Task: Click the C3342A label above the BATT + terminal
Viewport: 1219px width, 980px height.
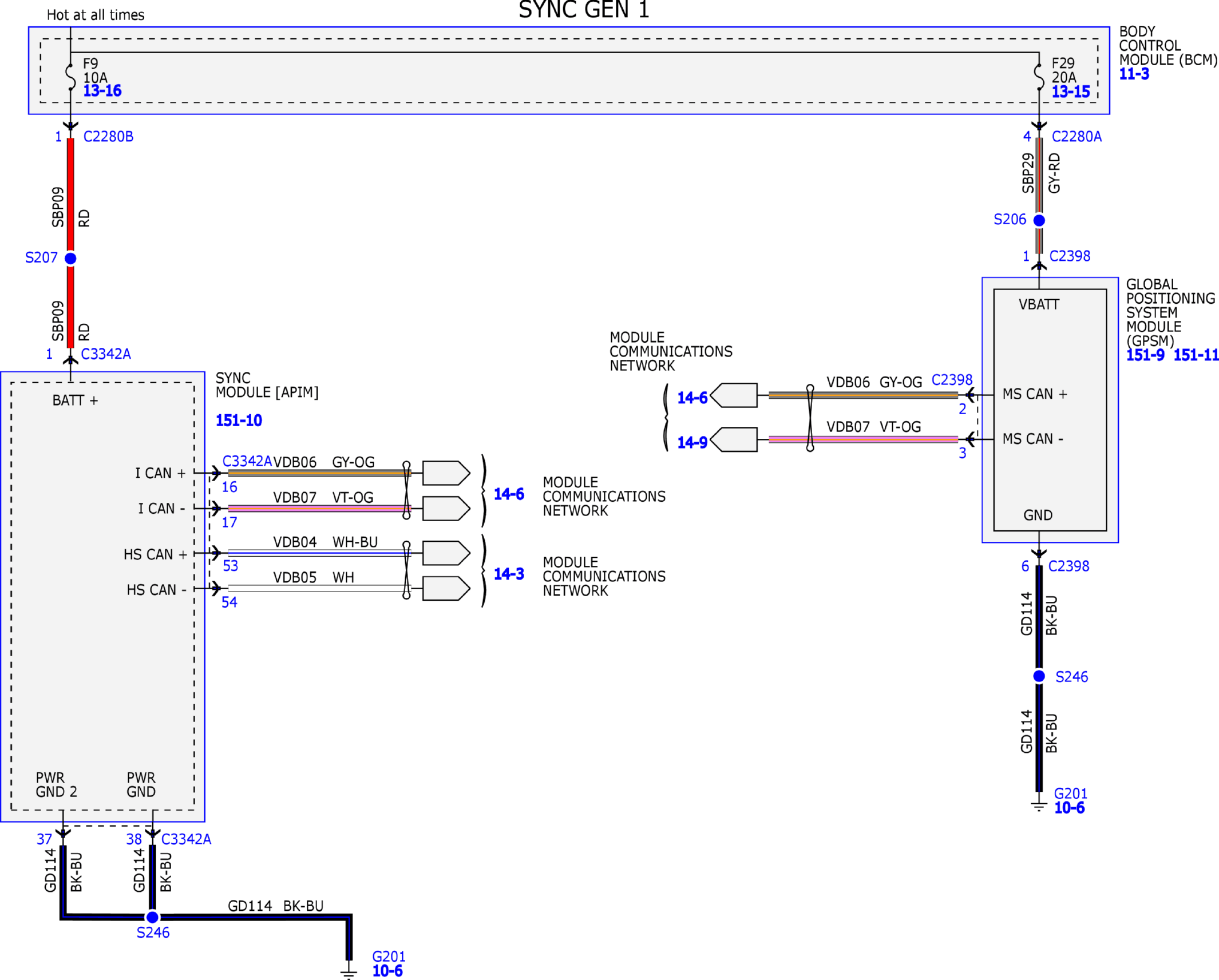Action: pyautogui.click(x=106, y=354)
